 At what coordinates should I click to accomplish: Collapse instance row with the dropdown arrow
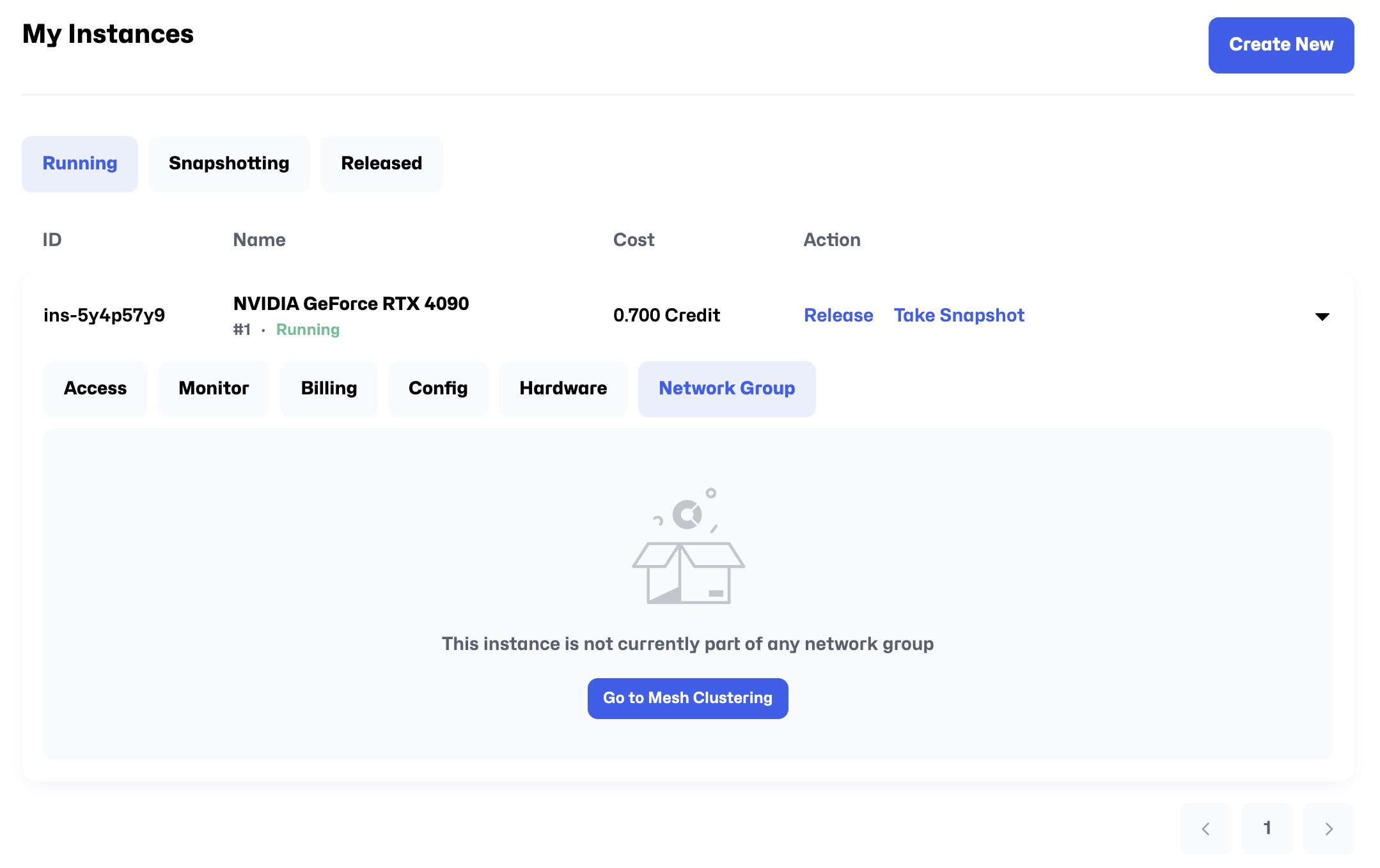1322,316
